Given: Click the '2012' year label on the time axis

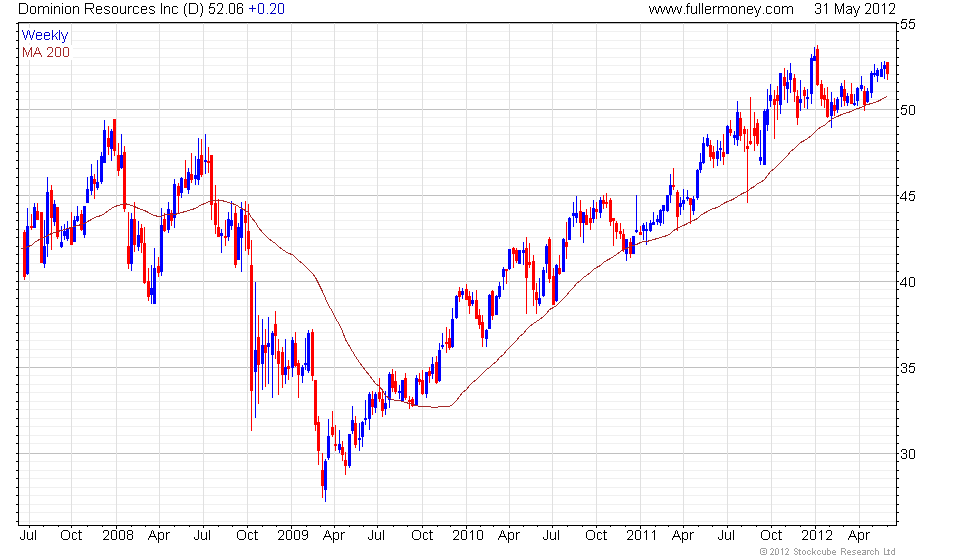Looking at the screenshot, I should coord(818,536).
